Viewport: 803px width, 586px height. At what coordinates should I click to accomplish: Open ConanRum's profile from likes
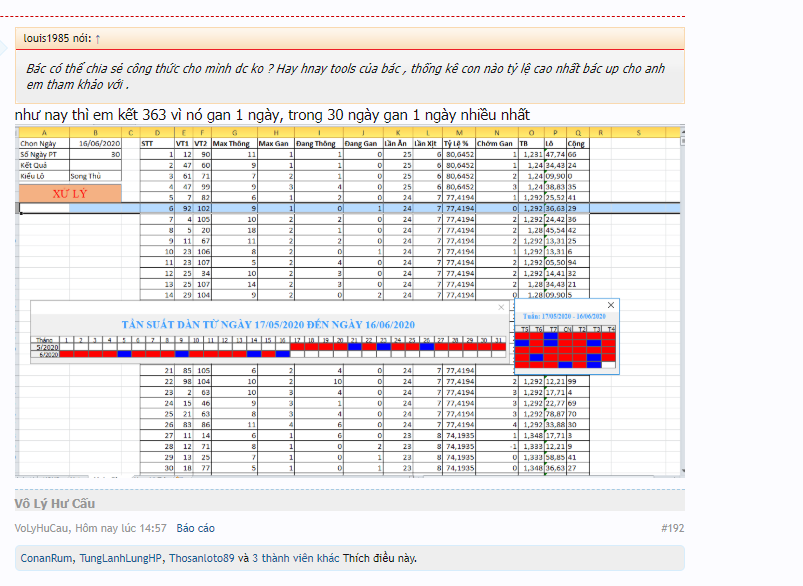click(47, 558)
